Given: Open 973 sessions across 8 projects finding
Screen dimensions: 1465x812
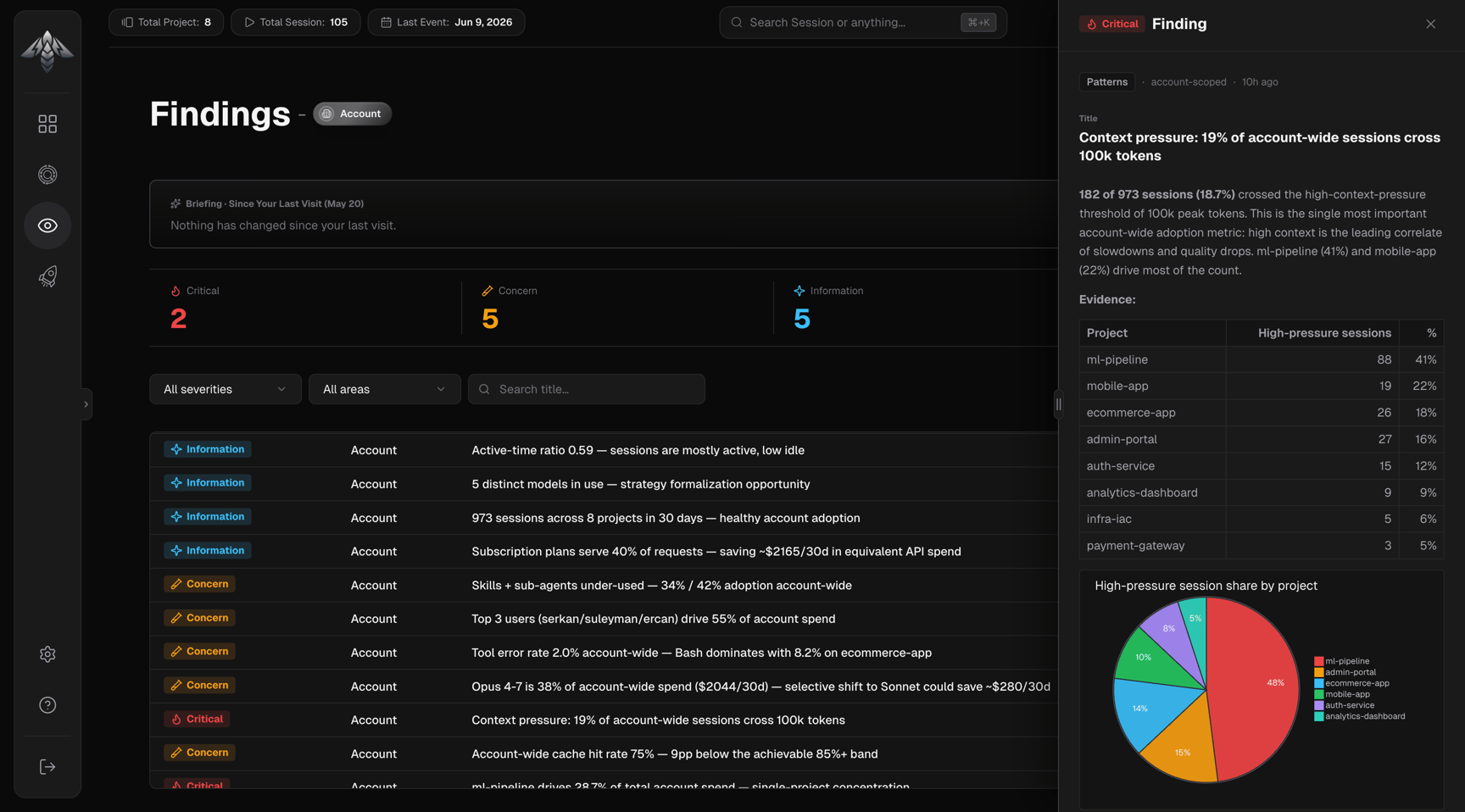Looking at the screenshot, I should (604, 518).
